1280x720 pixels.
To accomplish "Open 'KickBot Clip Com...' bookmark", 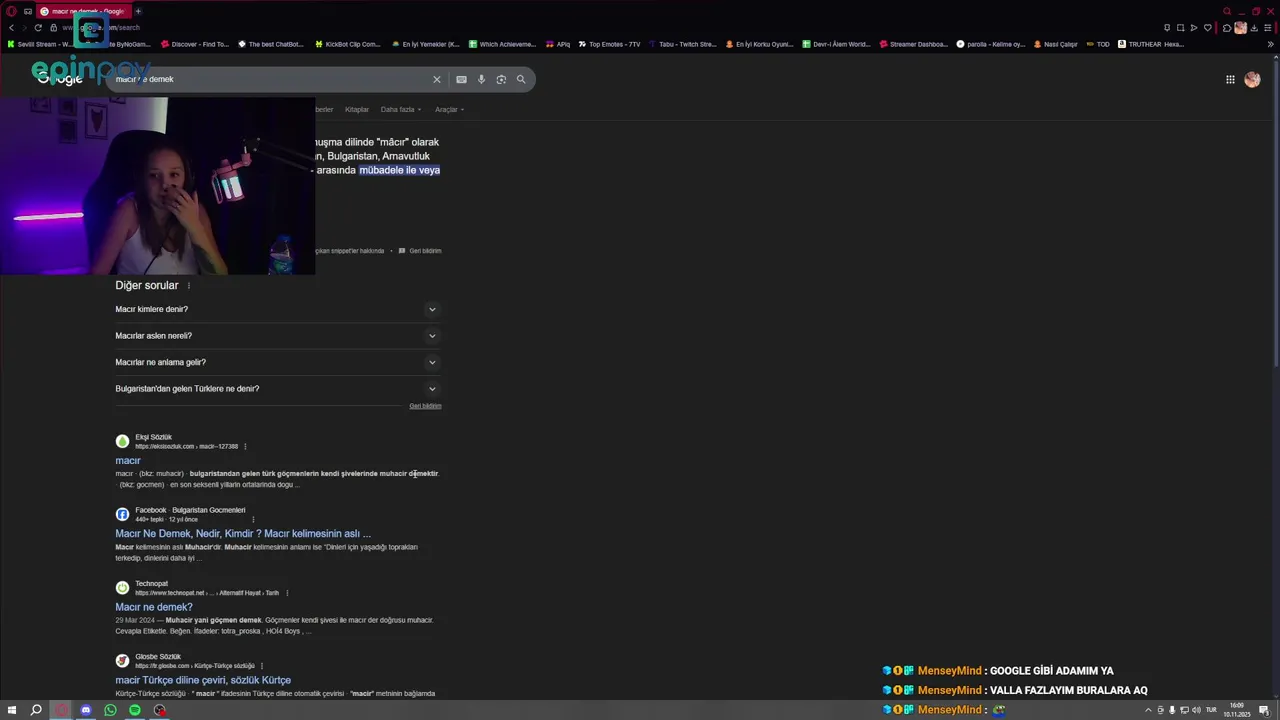I will tap(348, 44).
